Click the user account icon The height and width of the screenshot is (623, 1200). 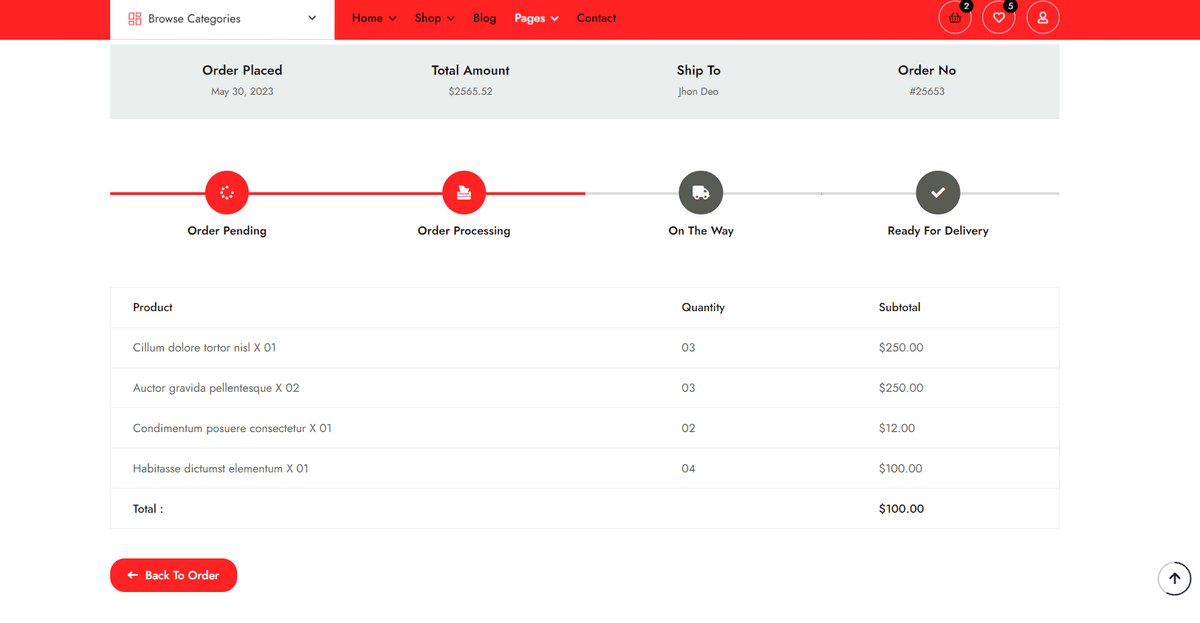pyautogui.click(x=1042, y=18)
